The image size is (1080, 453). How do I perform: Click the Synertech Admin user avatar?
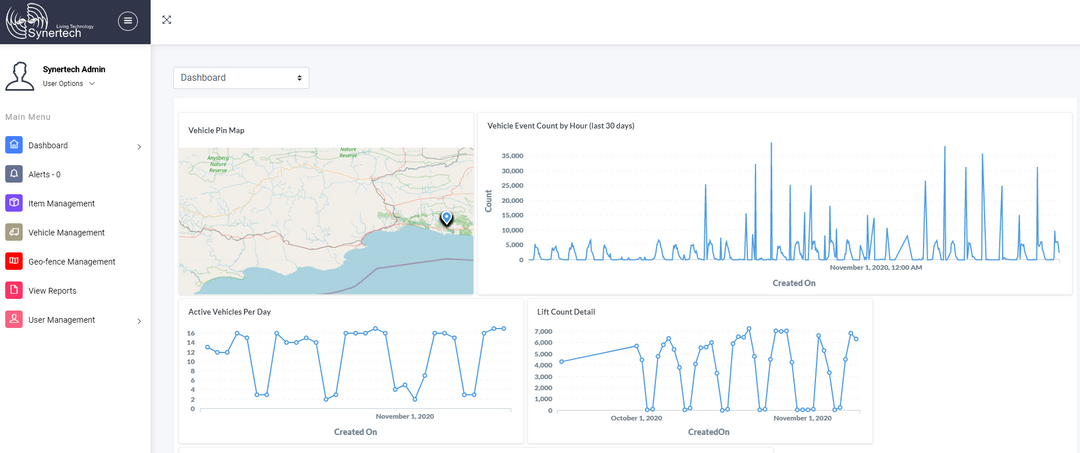[x=20, y=76]
